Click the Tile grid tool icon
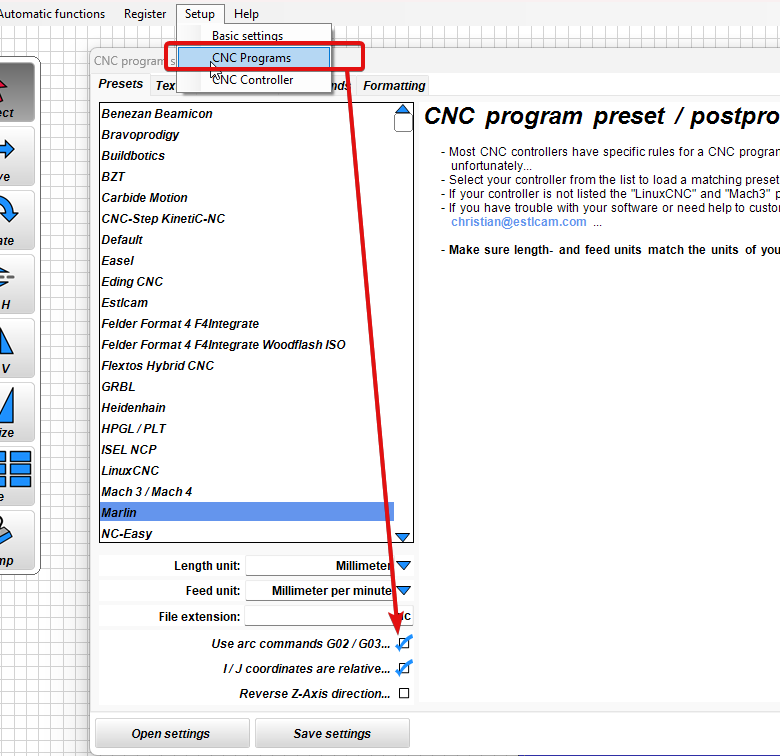This screenshot has width=780, height=756. point(14,474)
